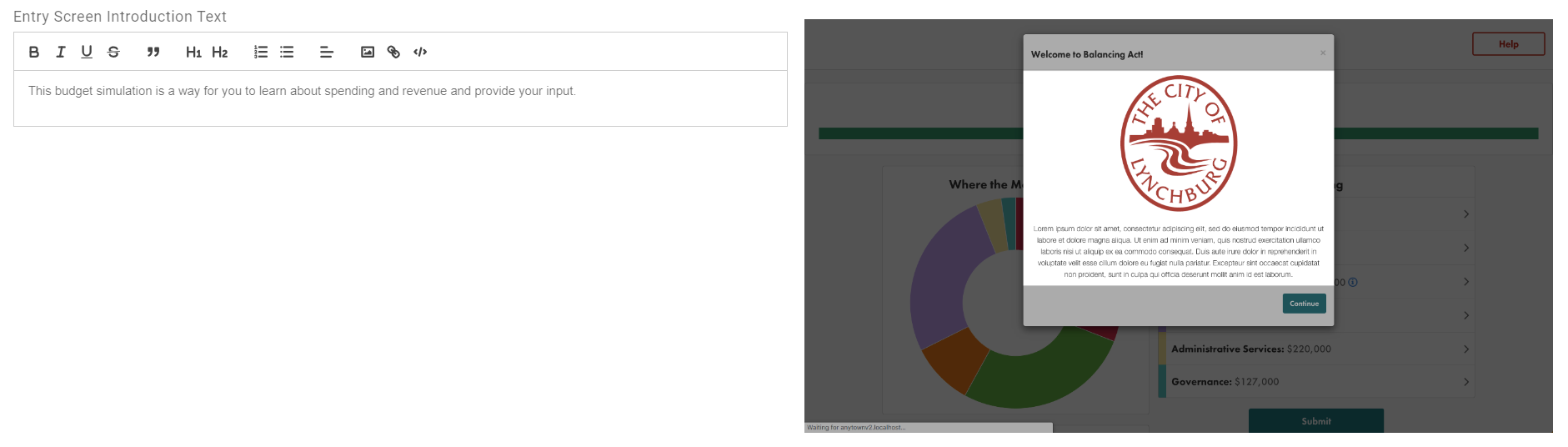Click the Submit button in the preview
Image resolution: width=1568 pixels, height=447 pixels.
coord(1315,421)
